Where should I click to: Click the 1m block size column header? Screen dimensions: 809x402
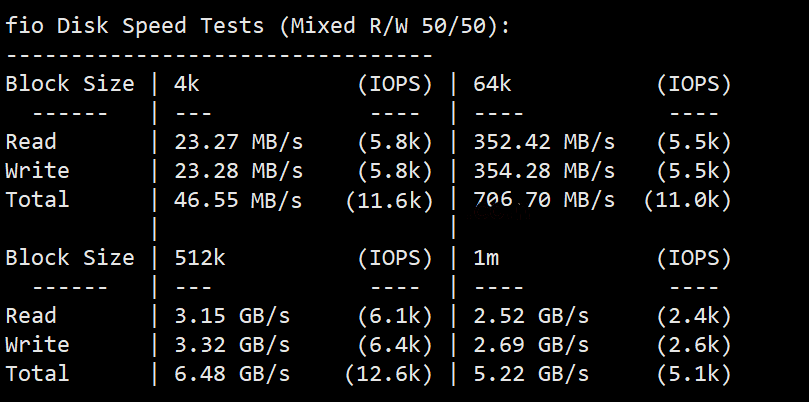[x=487, y=258]
